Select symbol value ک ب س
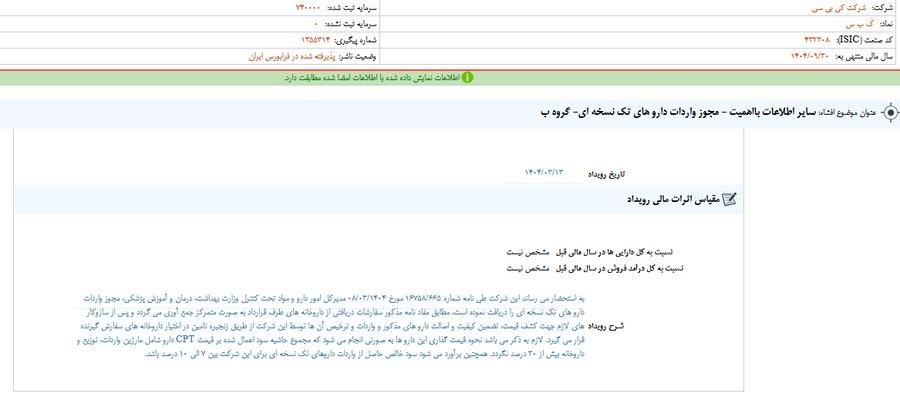Viewport: 900px width, 407px height. pyautogui.click(x=861, y=24)
